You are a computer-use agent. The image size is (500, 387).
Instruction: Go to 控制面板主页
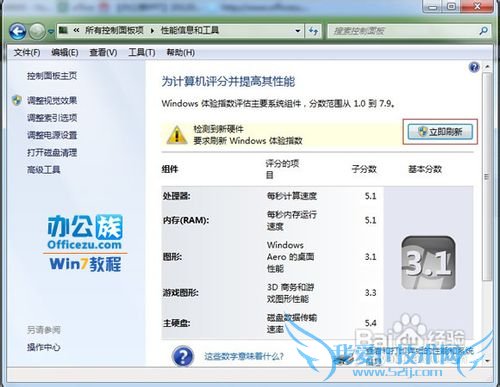52,76
